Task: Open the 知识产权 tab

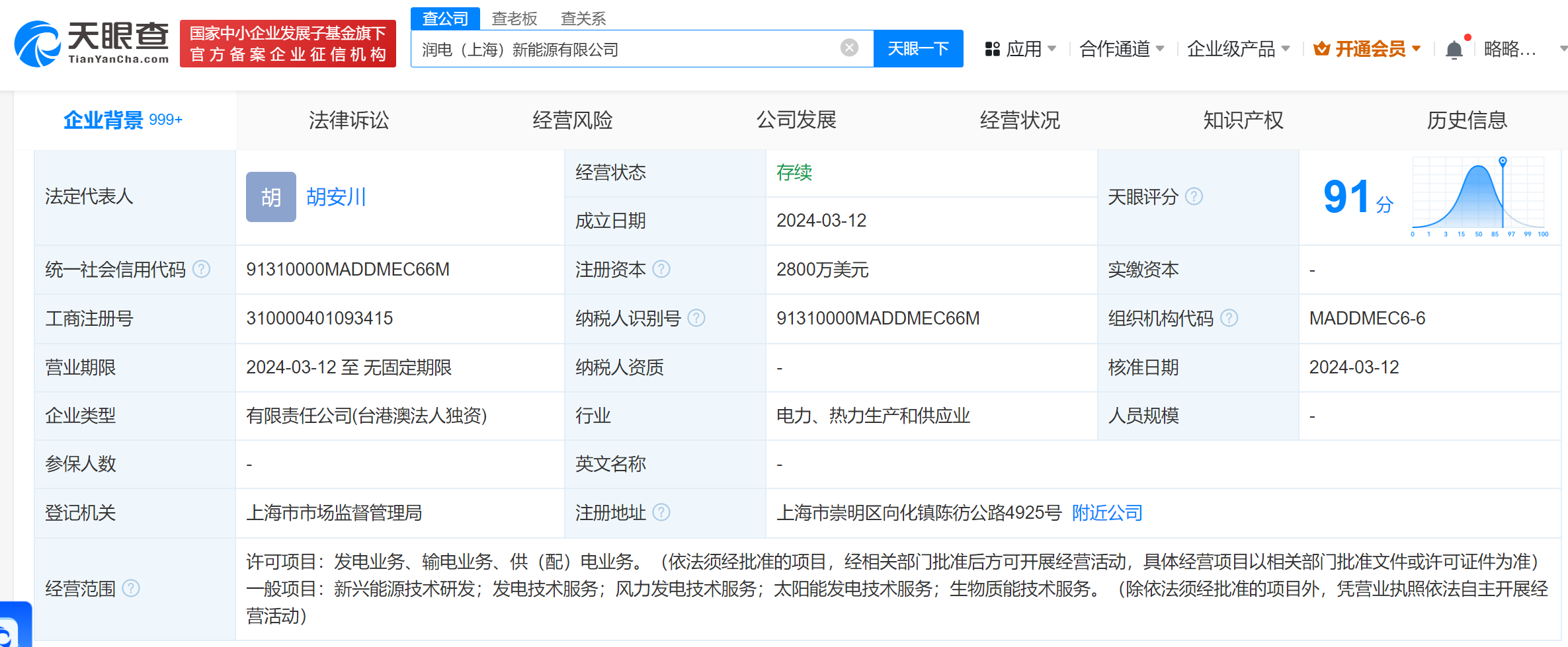Action: coord(1243,120)
